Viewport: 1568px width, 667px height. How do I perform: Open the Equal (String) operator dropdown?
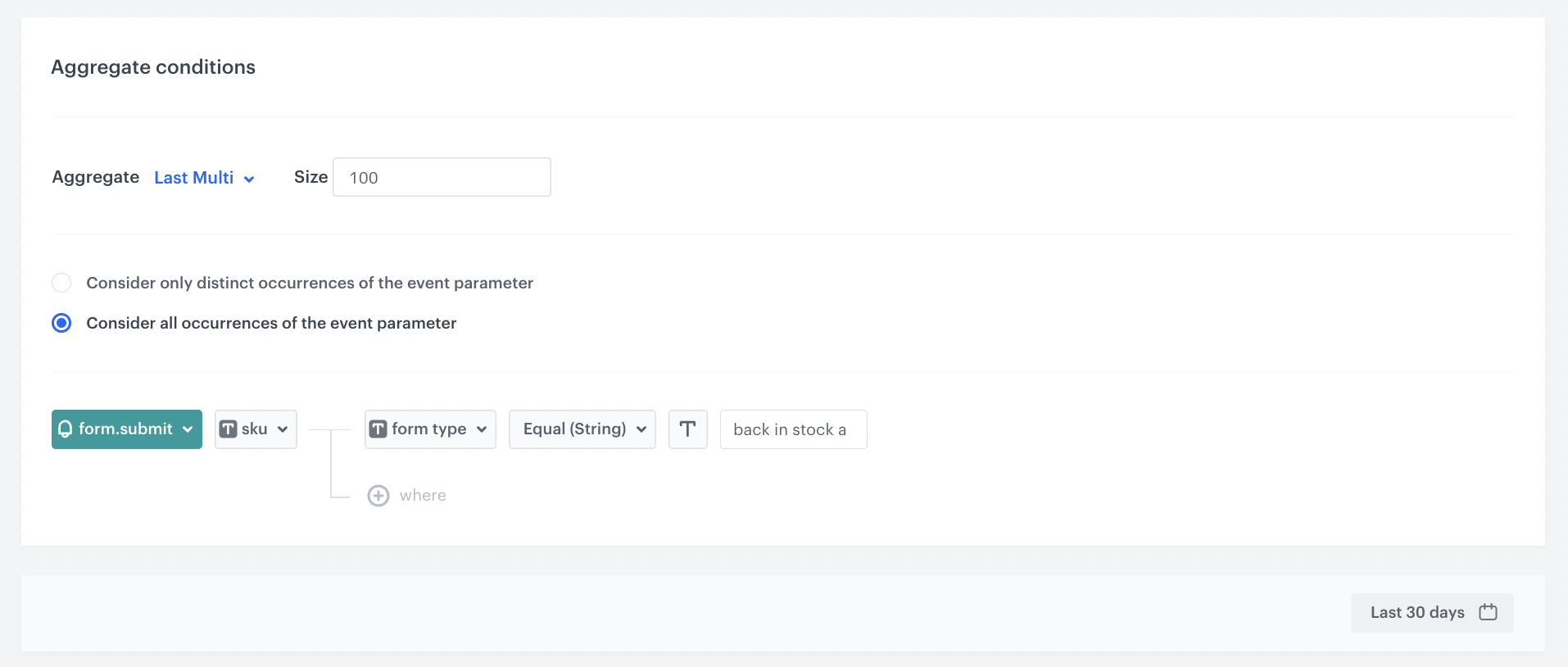582,429
